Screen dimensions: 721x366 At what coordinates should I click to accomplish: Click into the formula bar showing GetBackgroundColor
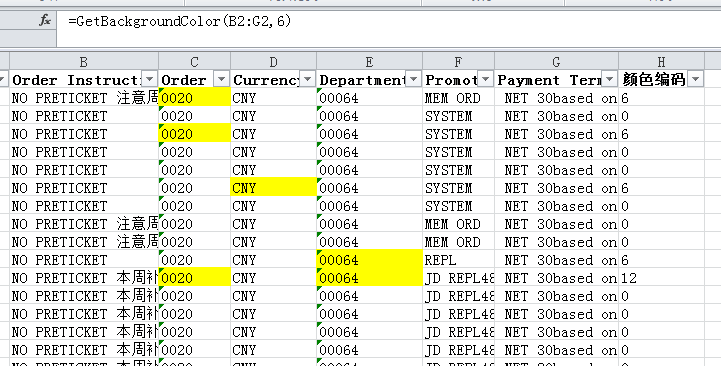pos(389,28)
